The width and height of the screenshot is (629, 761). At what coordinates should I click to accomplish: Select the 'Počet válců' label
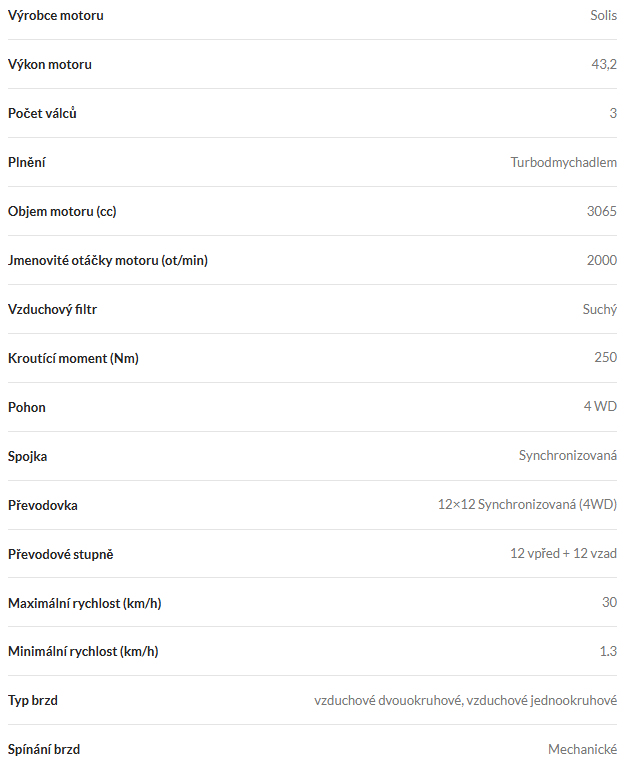point(42,113)
